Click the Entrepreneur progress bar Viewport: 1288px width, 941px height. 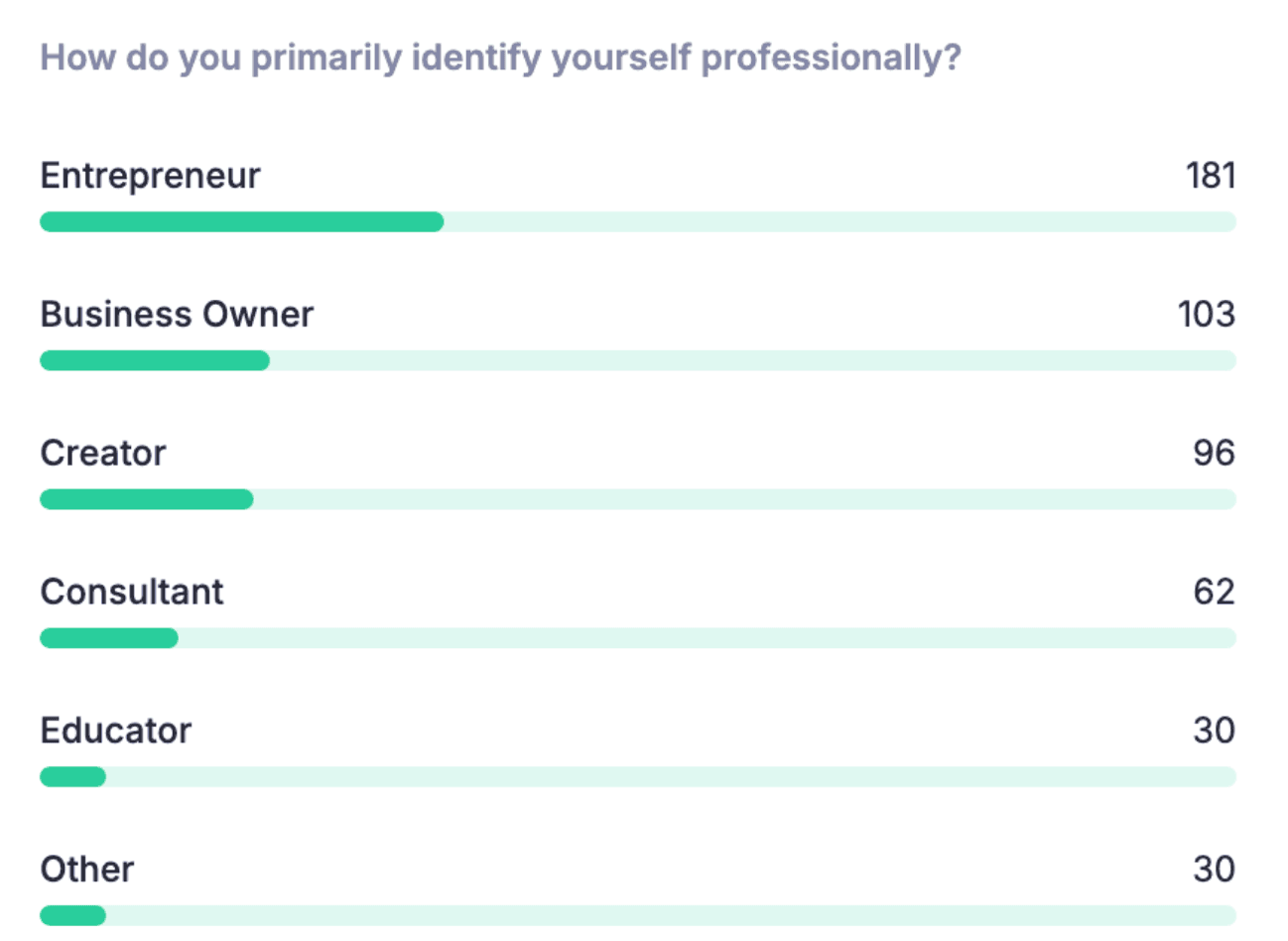pos(638,221)
